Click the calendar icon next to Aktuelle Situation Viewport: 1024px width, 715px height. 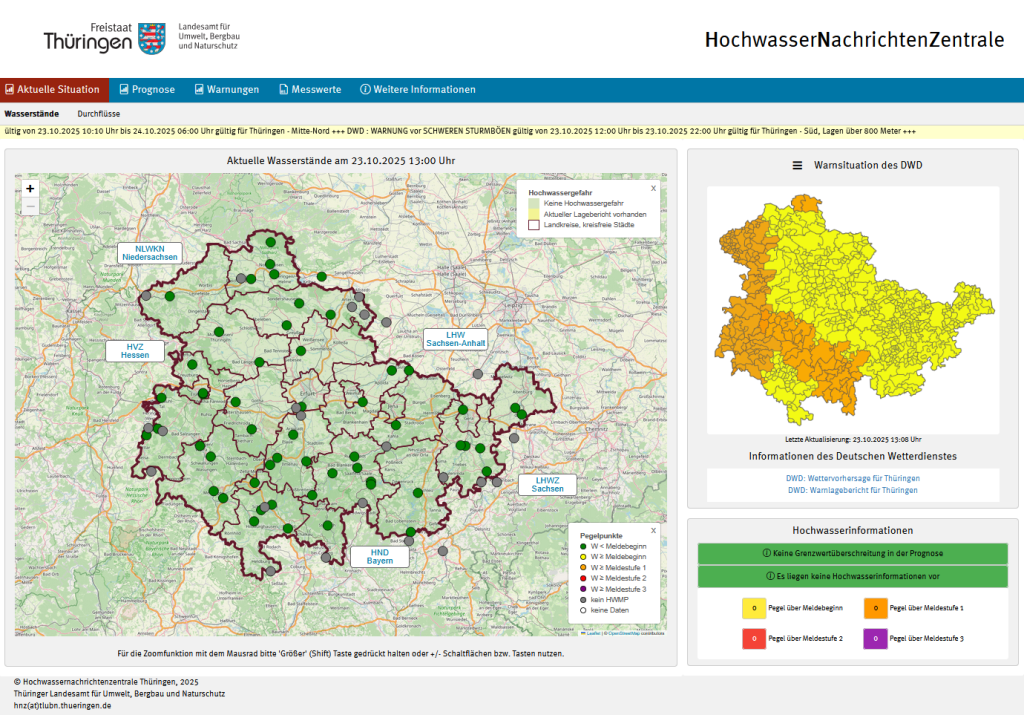[x=10, y=88]
